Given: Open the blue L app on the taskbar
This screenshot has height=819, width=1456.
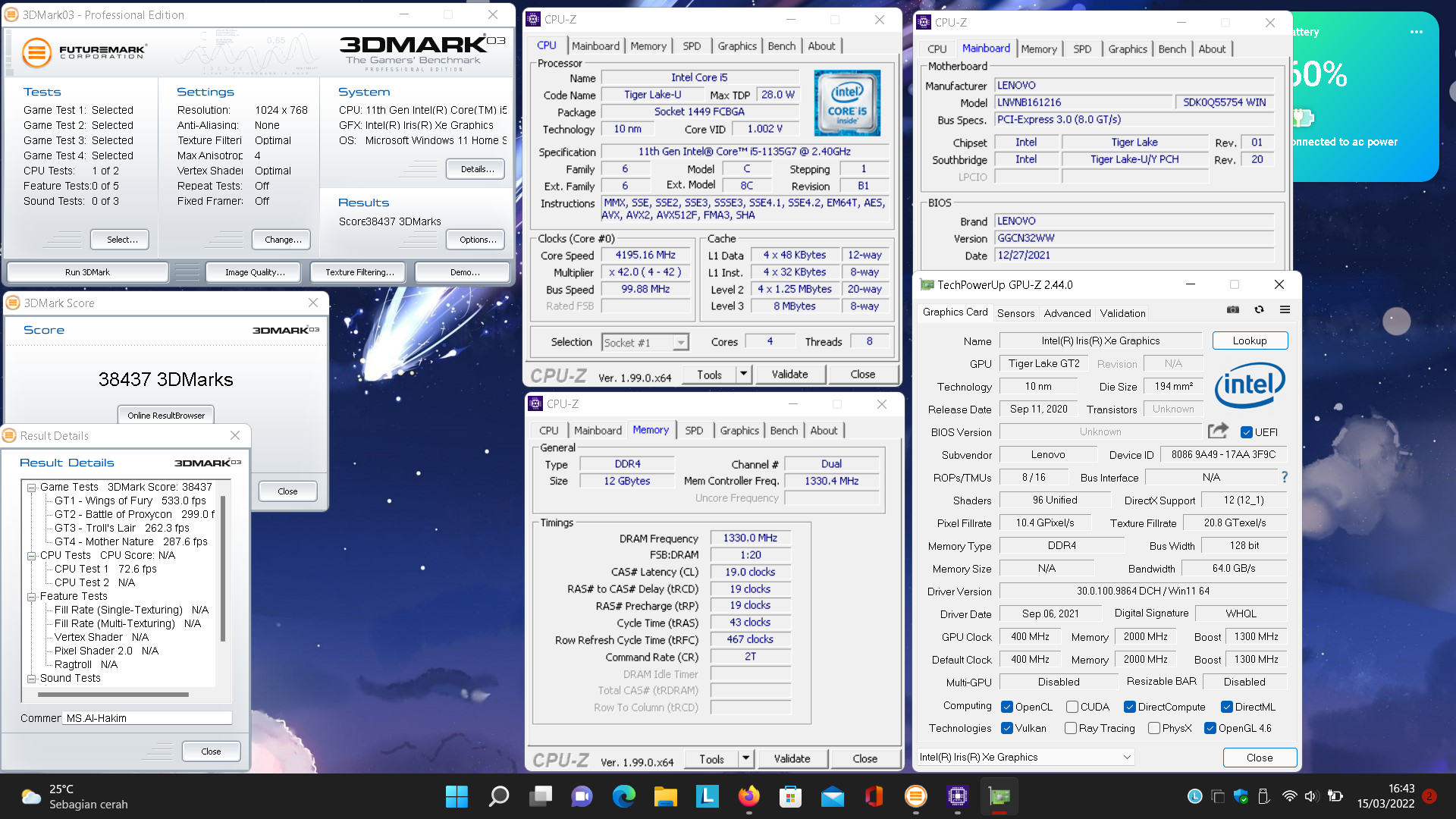Looking at the screenshot, I should tap(707, 796).
